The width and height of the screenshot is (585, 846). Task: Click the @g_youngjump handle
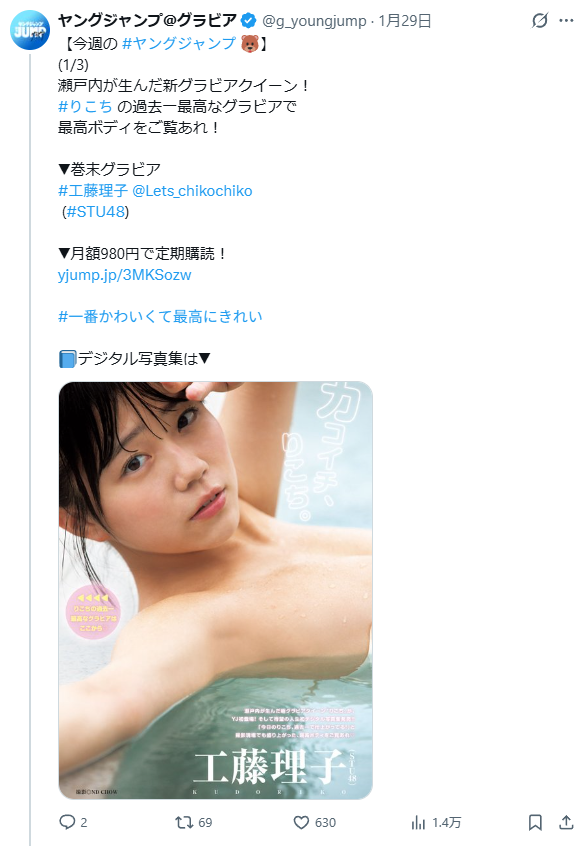tap(314, 21)
